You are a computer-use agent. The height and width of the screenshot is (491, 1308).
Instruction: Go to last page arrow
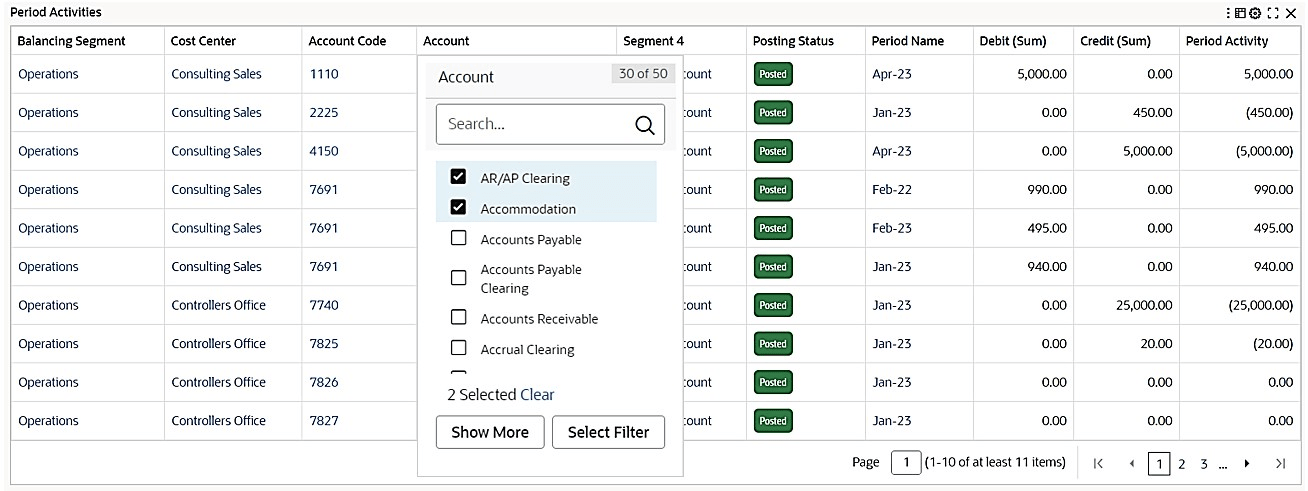(x=1280, y=463)
